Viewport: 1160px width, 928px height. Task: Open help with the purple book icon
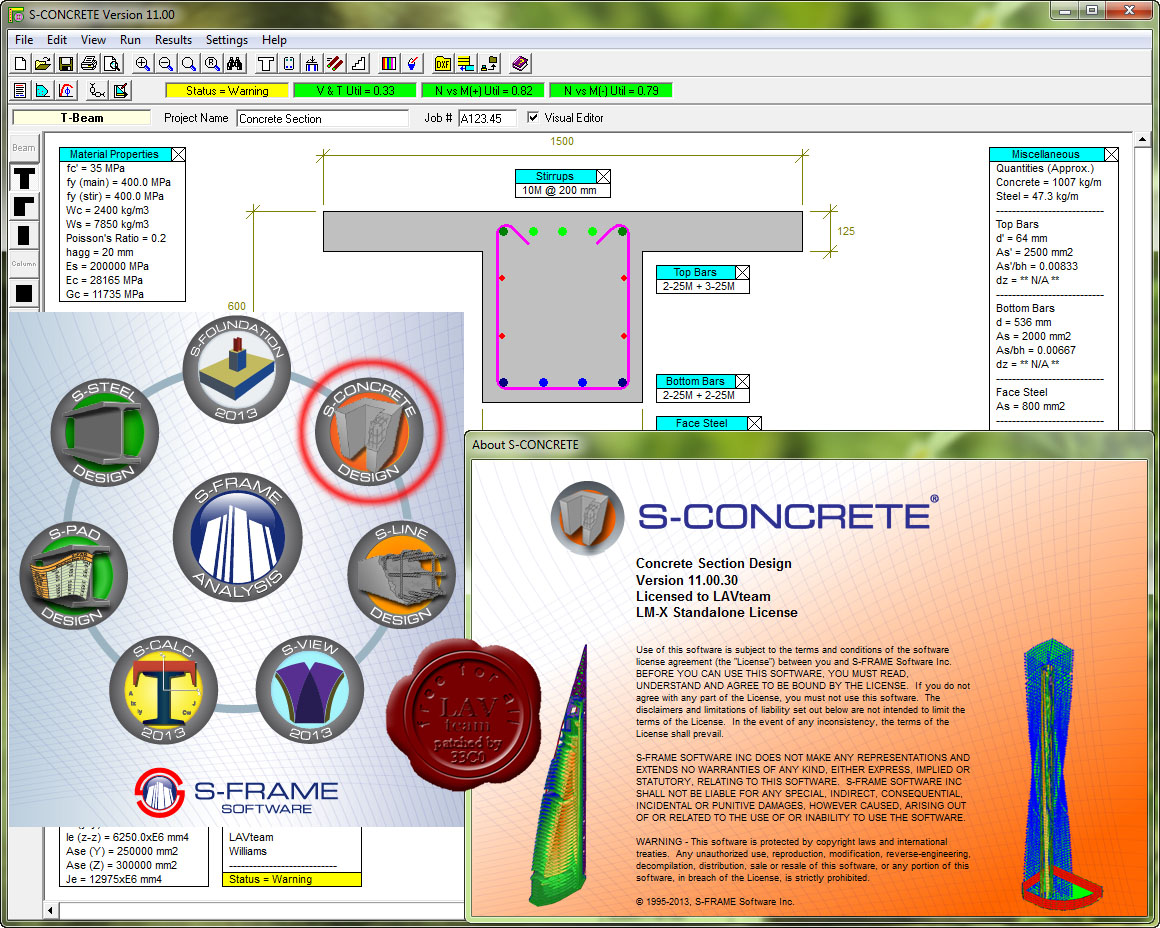[x=519, y=64]
